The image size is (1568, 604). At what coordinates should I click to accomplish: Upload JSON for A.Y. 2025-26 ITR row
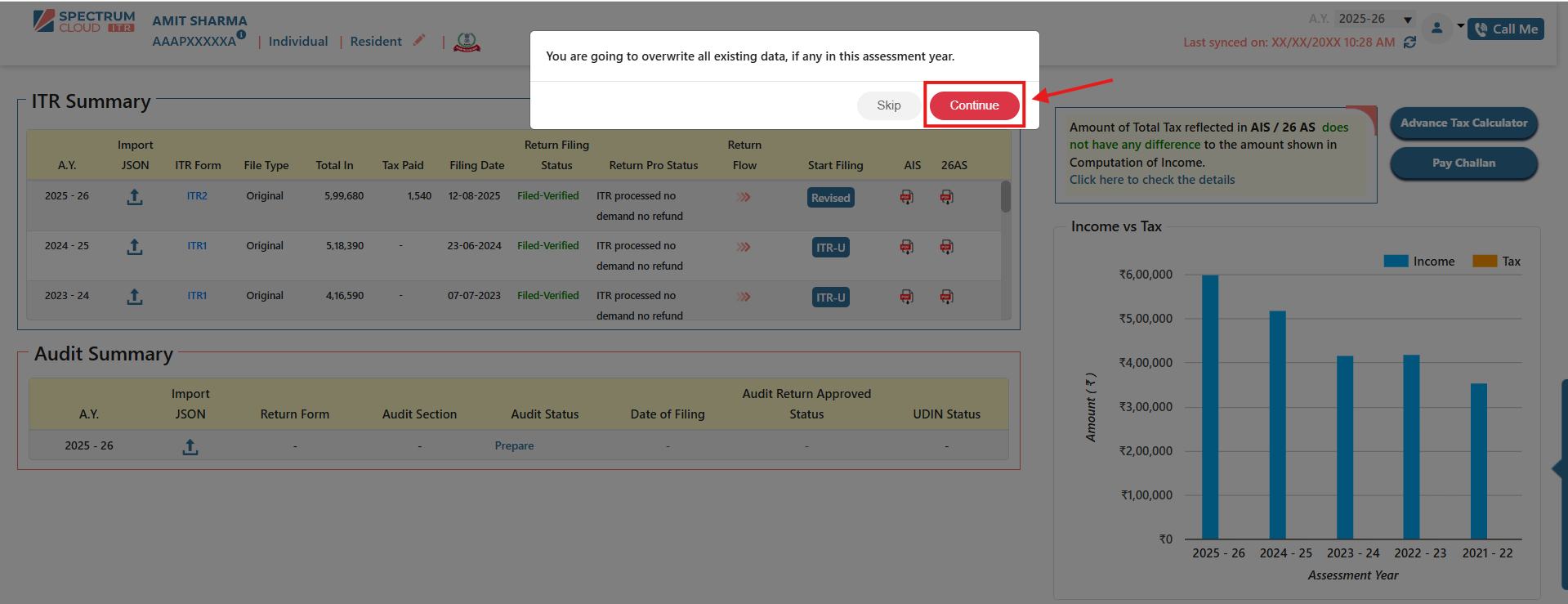(x=135, y=197)
